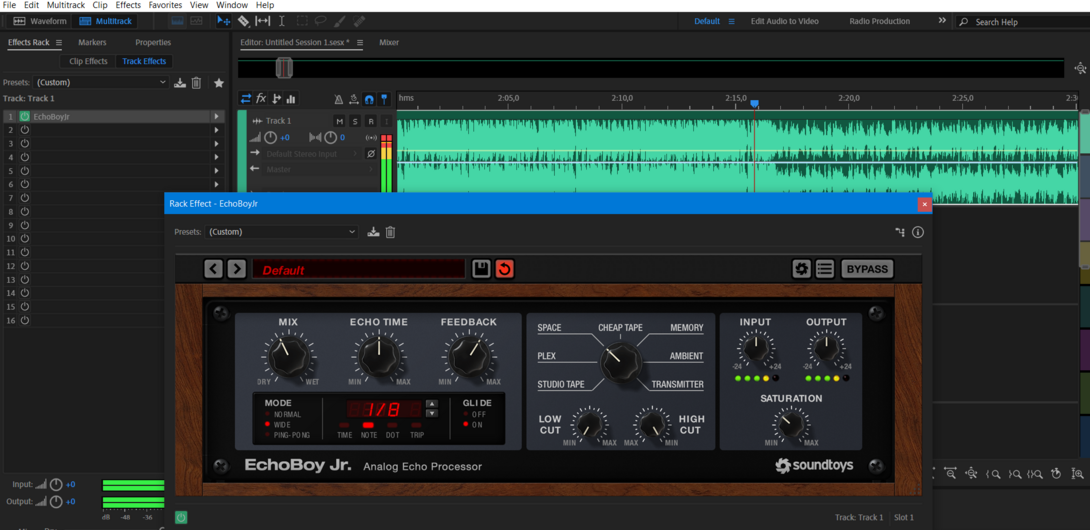The height and width of the screenshot is (530, 1090).
Task: Click the info icon in Rack Effect window
Action: point(918,232)
